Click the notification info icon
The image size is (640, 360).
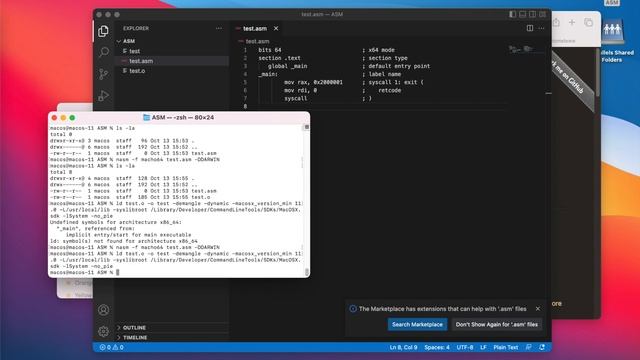pos(353,309)
